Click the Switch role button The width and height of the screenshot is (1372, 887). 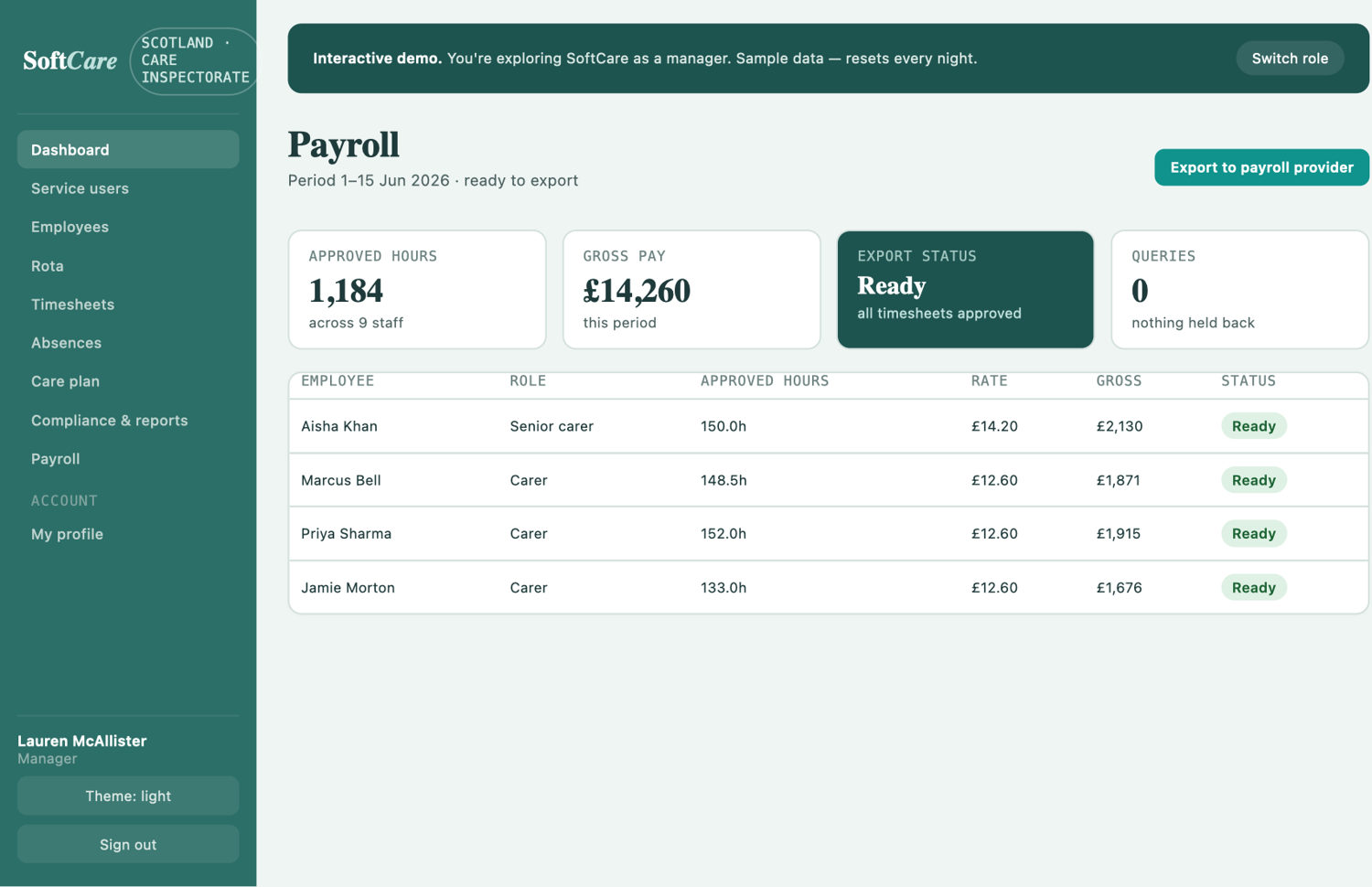[1290, 59]
